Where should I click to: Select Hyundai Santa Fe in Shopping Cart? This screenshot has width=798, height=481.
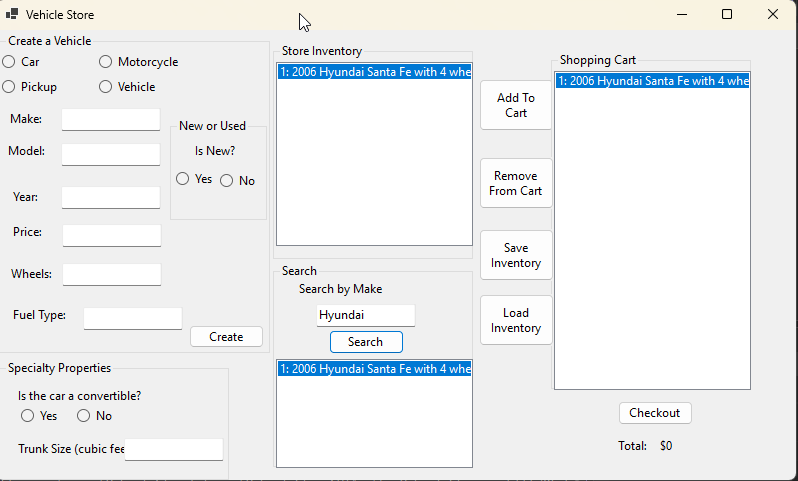click(652, 81)
